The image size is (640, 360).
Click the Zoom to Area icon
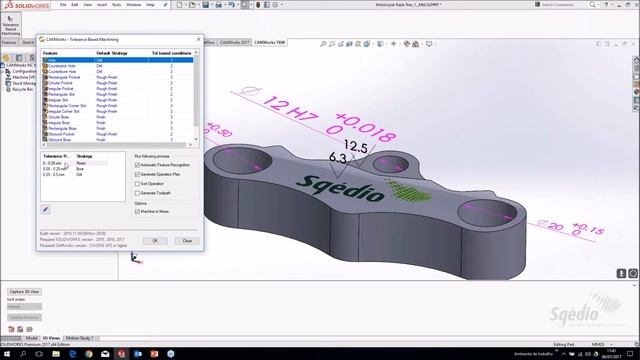click(x=332, y=44)
